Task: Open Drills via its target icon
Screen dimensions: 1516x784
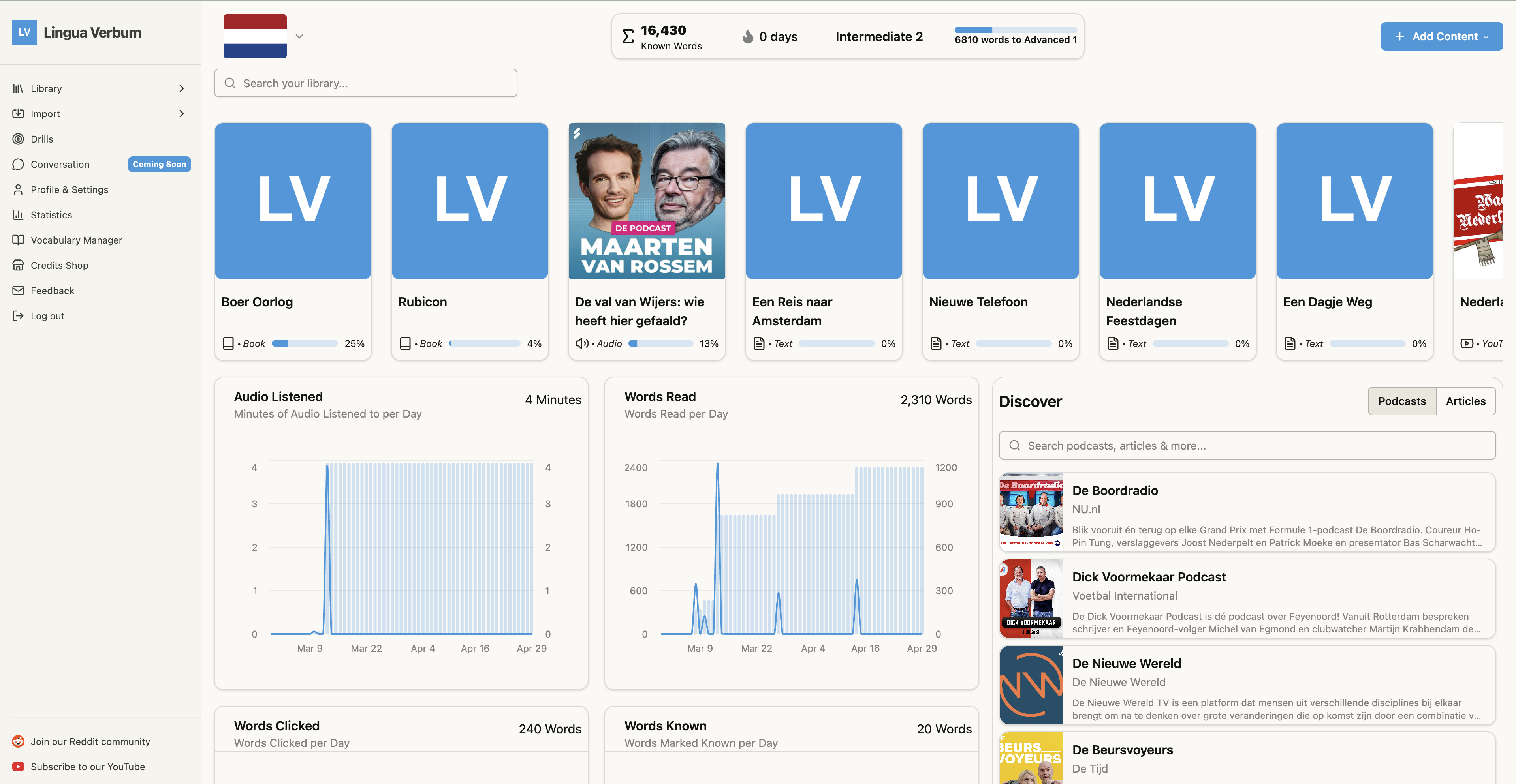Action: point(18,139)
